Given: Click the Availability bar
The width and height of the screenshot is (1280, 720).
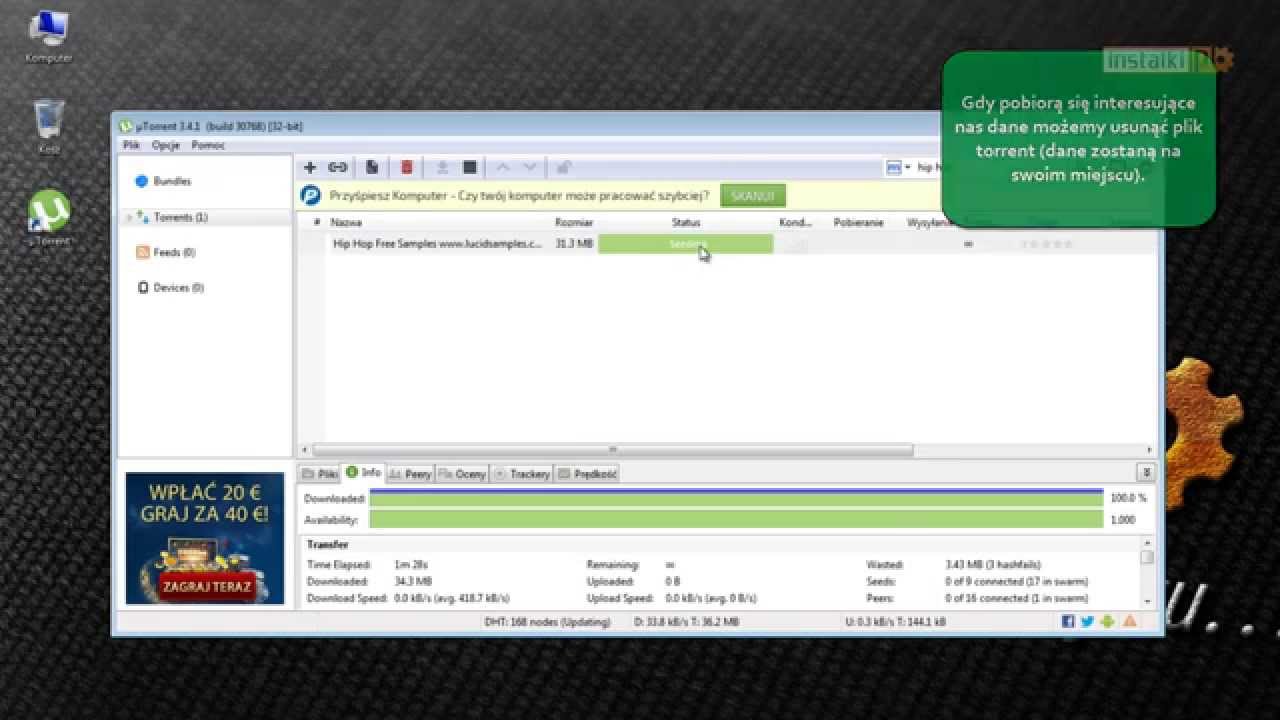Looking at the screenshot, I should click(736, 519).
